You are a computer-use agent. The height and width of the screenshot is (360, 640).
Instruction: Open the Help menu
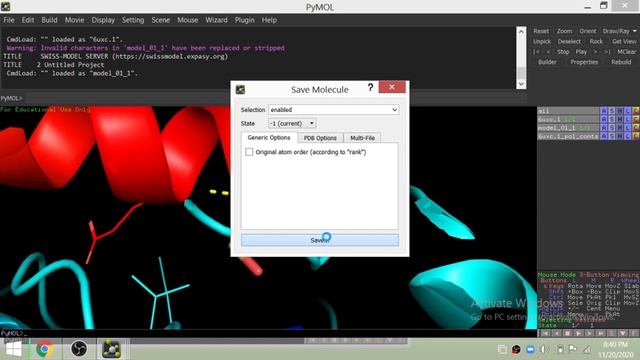click(x=269, y=20)
